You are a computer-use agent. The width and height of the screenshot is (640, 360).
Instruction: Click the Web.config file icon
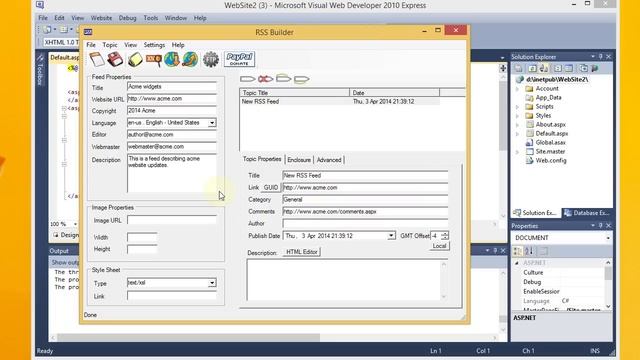point(529,160)
